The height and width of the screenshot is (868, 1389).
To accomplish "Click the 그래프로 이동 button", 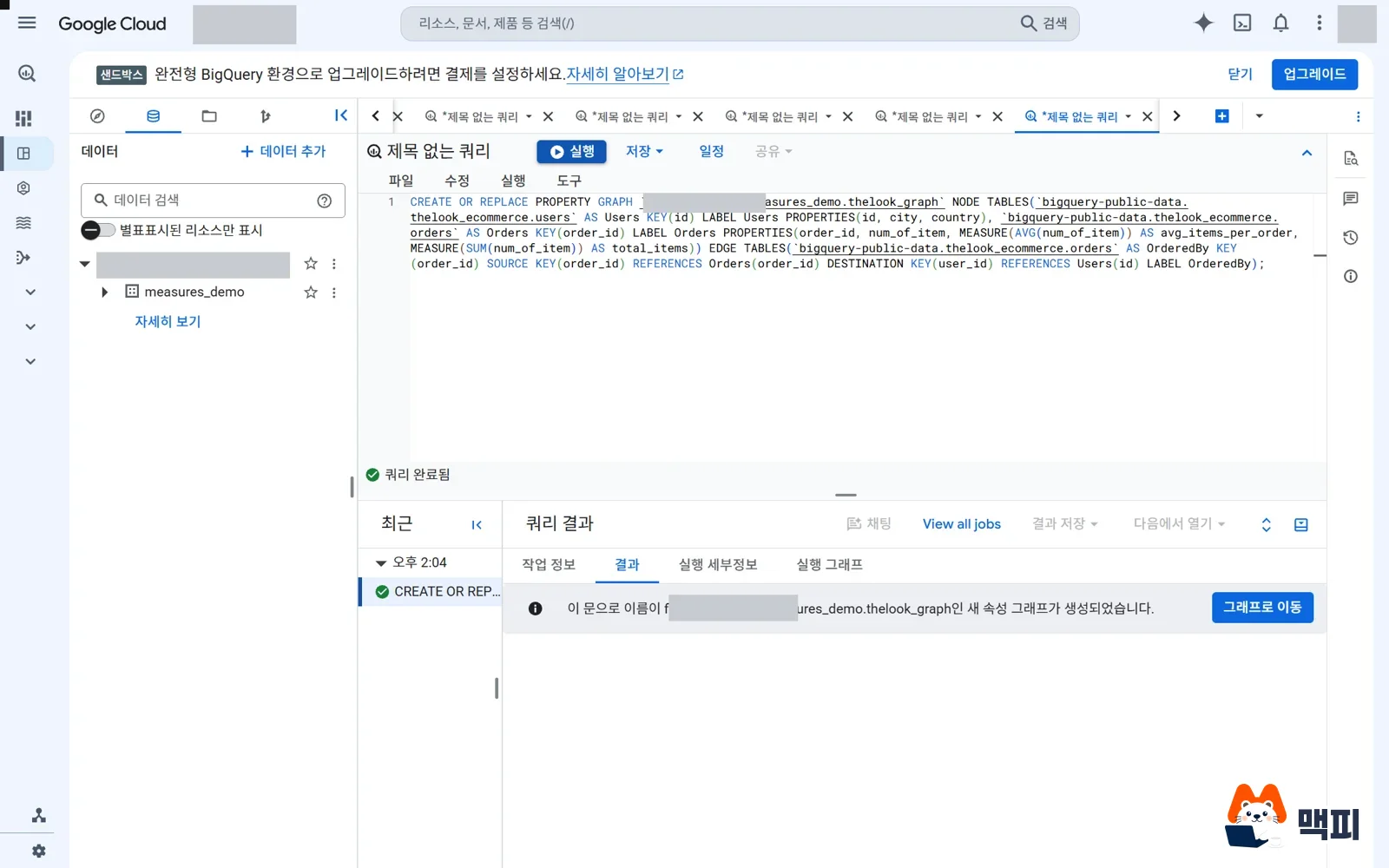I will [x=1262, y=608].
